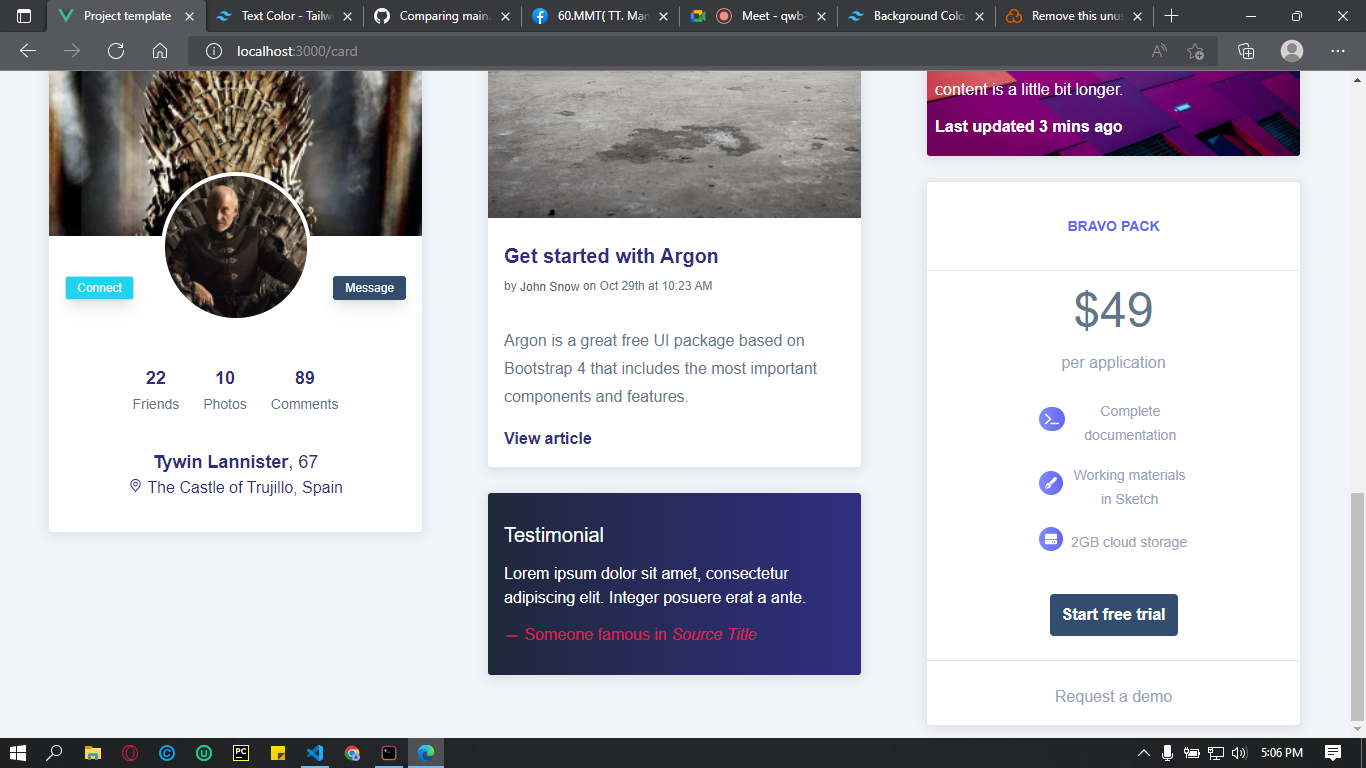View site information icon in address bar
Screen dimensions: 1366x768
pos(213,51)
